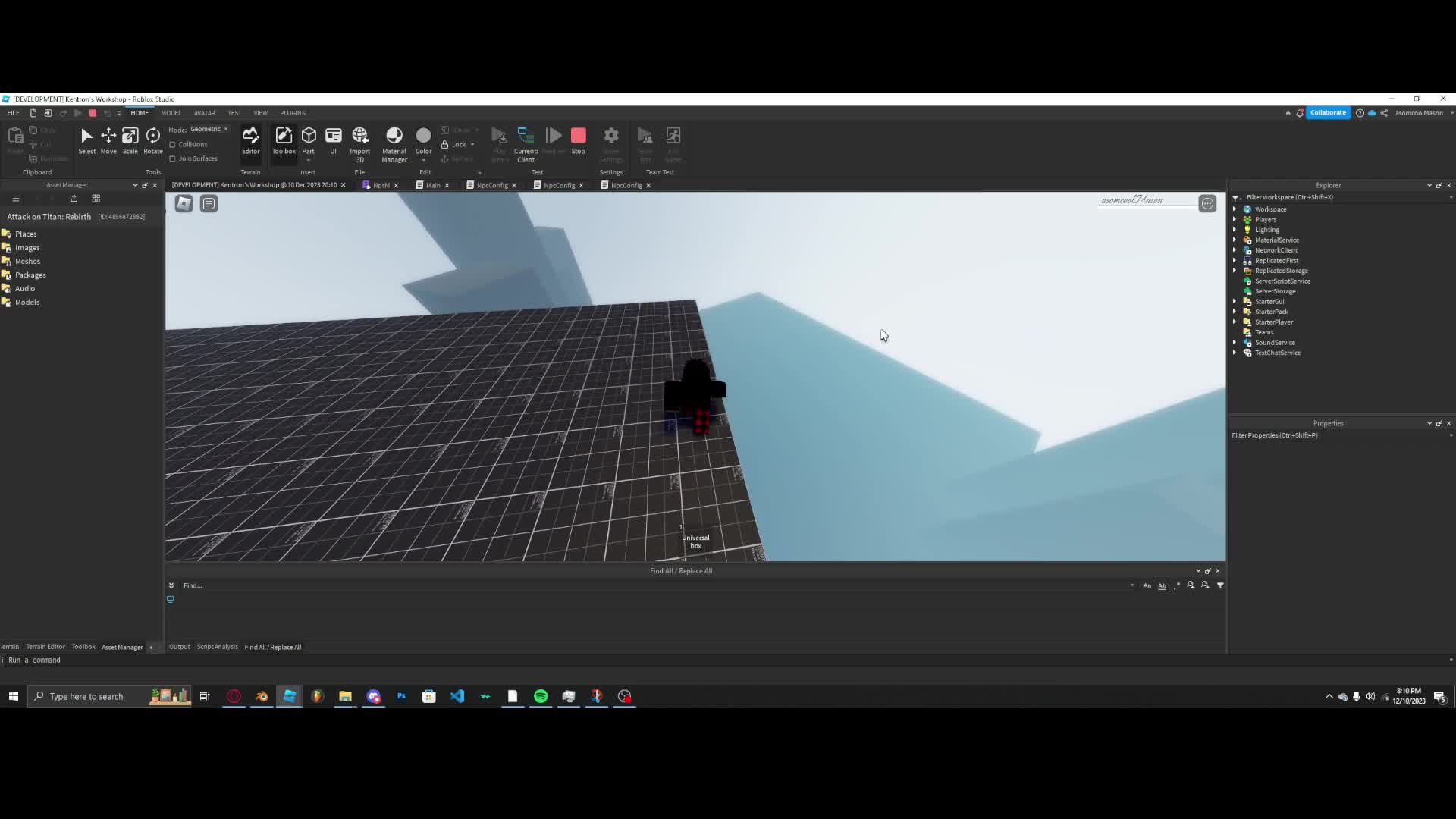Screen dimensions: 1456x819
Task: Click the Collaborate button
Action: (1328, 113)
